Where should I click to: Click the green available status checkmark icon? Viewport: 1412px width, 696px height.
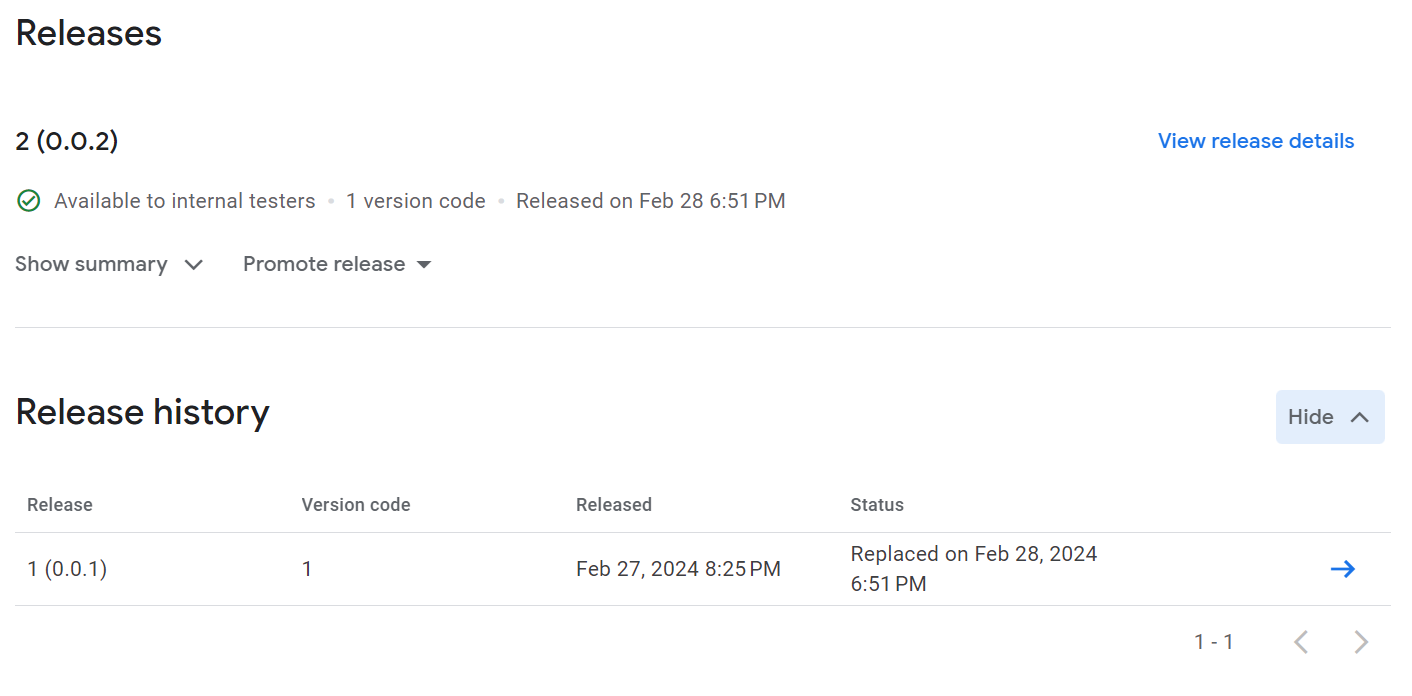tap(29, 201)
